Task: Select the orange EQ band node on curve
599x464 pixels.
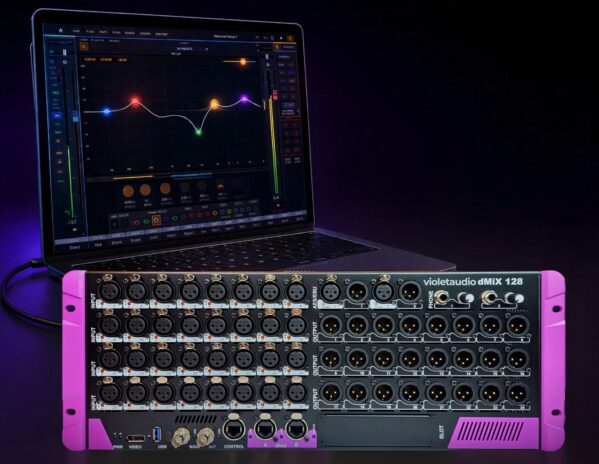Action: (x=215, y=103)
